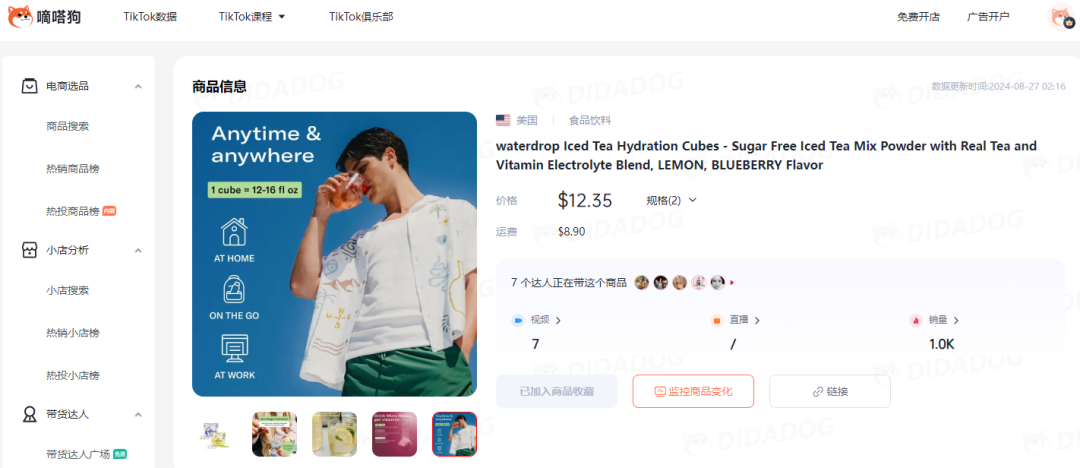Image resolution: width=1080 pixels, height=468 pixels.
Task: Click the 电商选品 shopping bag icon
Action: pos(30,86)
